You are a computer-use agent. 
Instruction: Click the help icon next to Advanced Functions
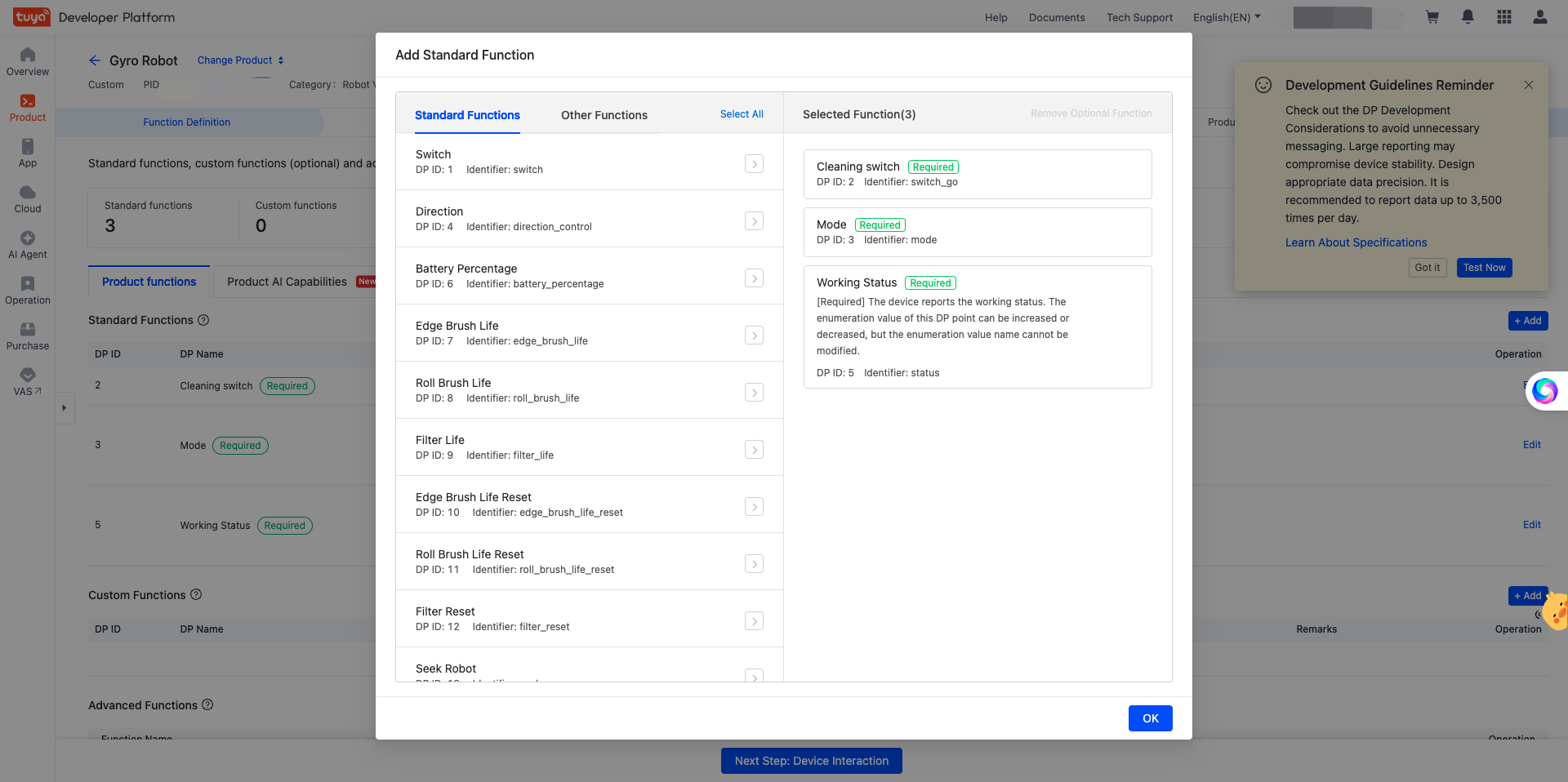coord(207,704)
